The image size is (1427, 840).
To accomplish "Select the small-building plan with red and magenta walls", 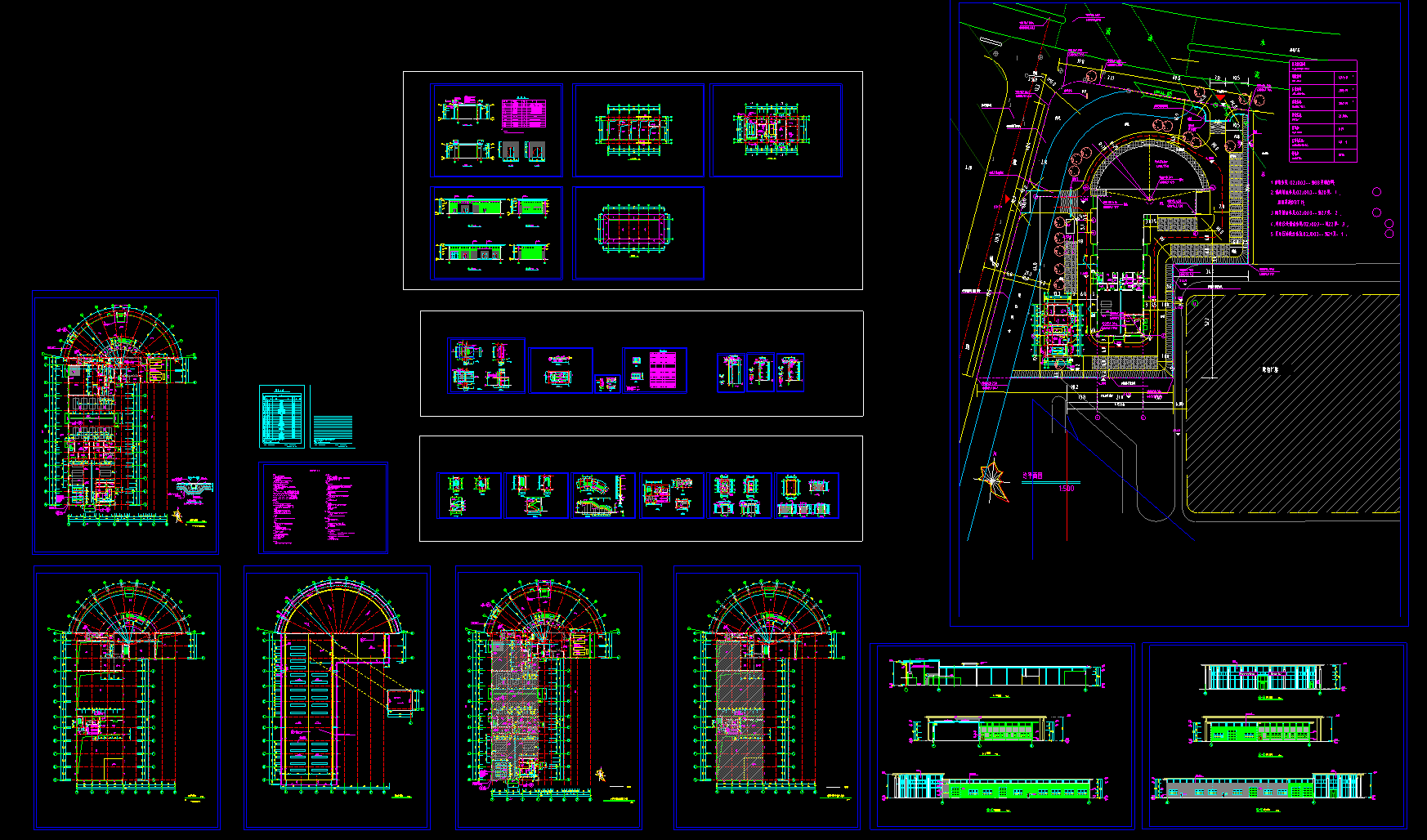I will point(776,130).
